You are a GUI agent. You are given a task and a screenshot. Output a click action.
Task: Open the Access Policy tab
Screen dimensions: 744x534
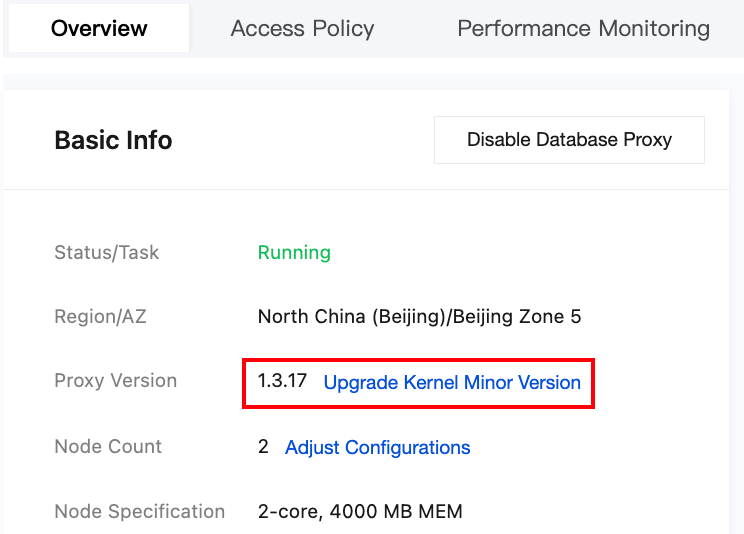pyautogui.click(x=302, y=28)
